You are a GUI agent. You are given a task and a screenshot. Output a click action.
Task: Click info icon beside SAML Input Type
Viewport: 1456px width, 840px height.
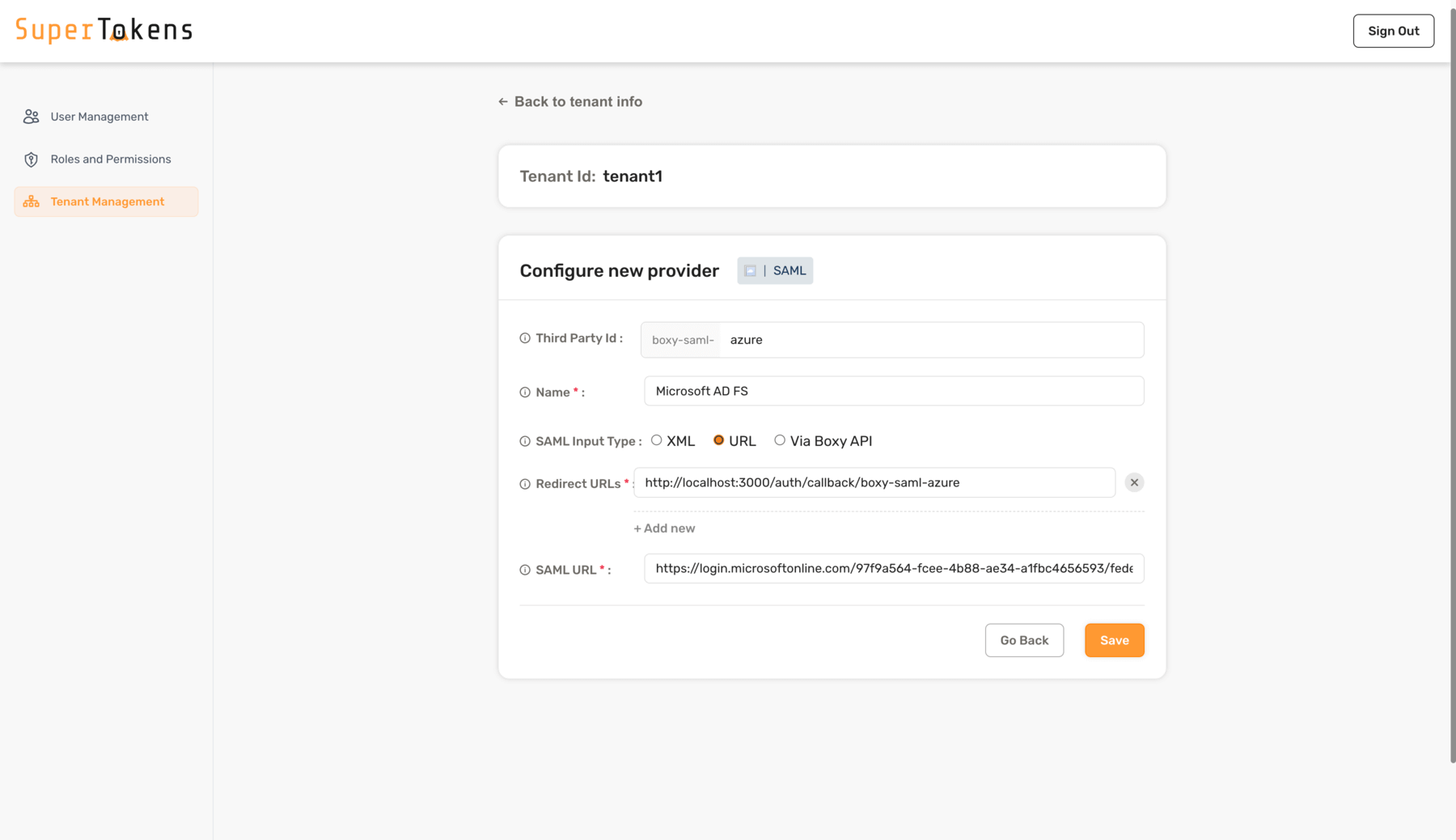pyautogui.click(x=525, y=441)
